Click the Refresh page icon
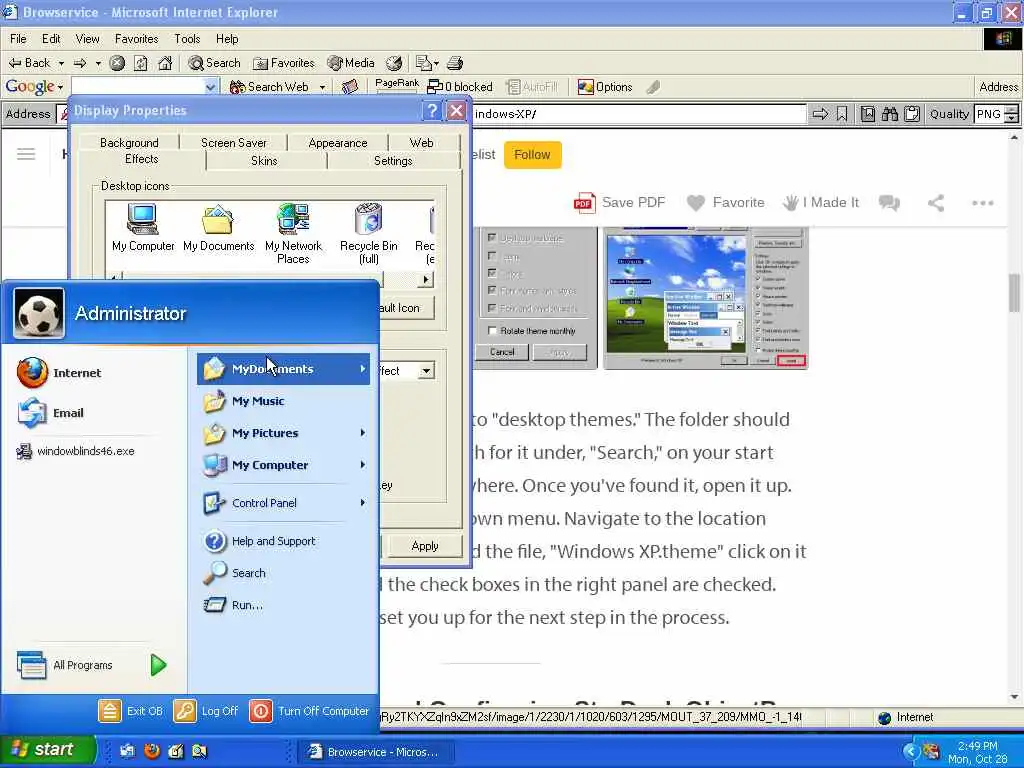Viewport: 1024px width, 768px height. (x=141, y=63)
